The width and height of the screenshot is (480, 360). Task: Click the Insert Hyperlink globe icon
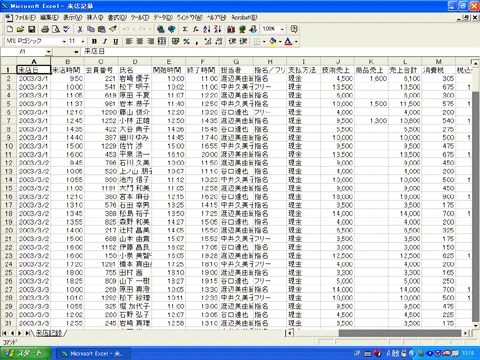(161, 29)
